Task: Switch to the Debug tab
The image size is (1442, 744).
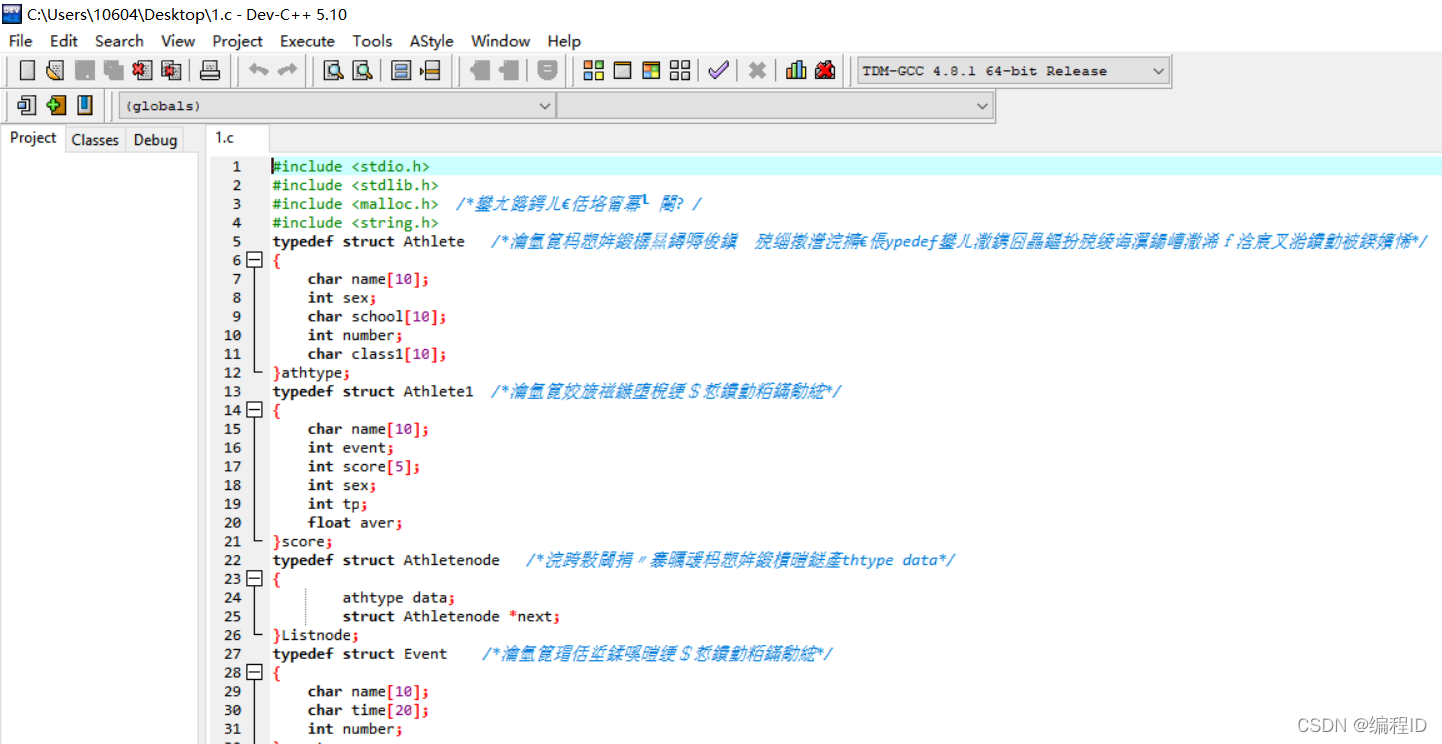Action: tap(154, 139)
